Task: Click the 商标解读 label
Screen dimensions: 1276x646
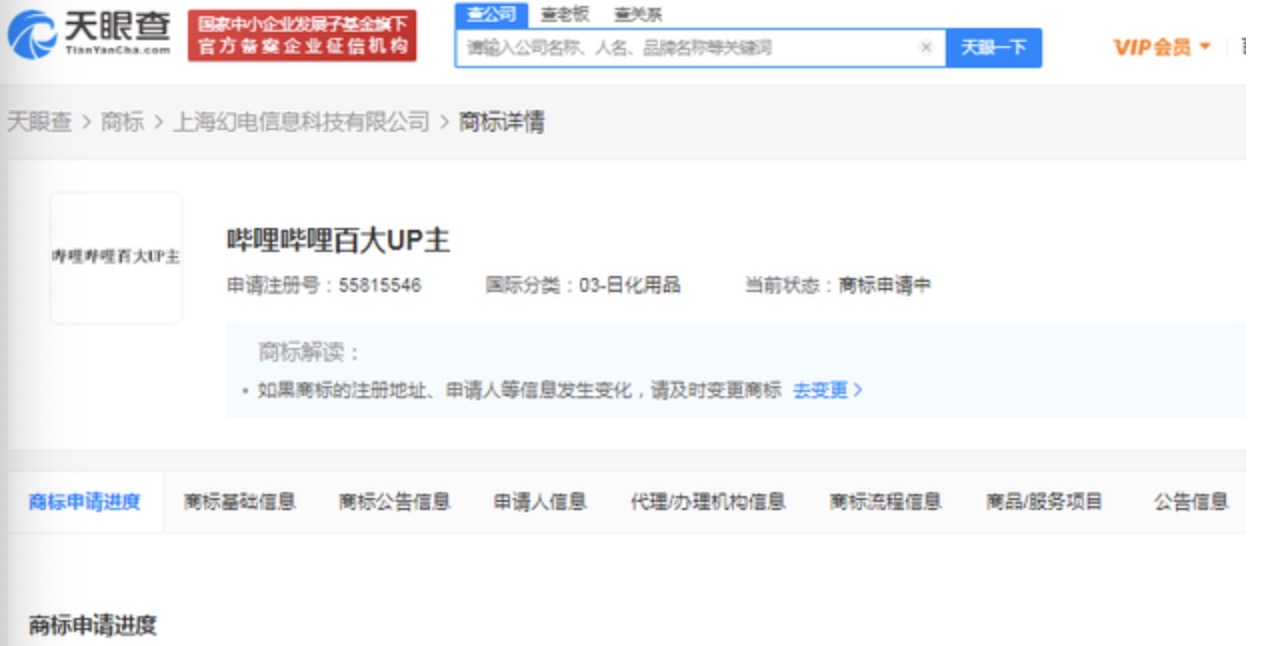Action: [x=310, y=352]
